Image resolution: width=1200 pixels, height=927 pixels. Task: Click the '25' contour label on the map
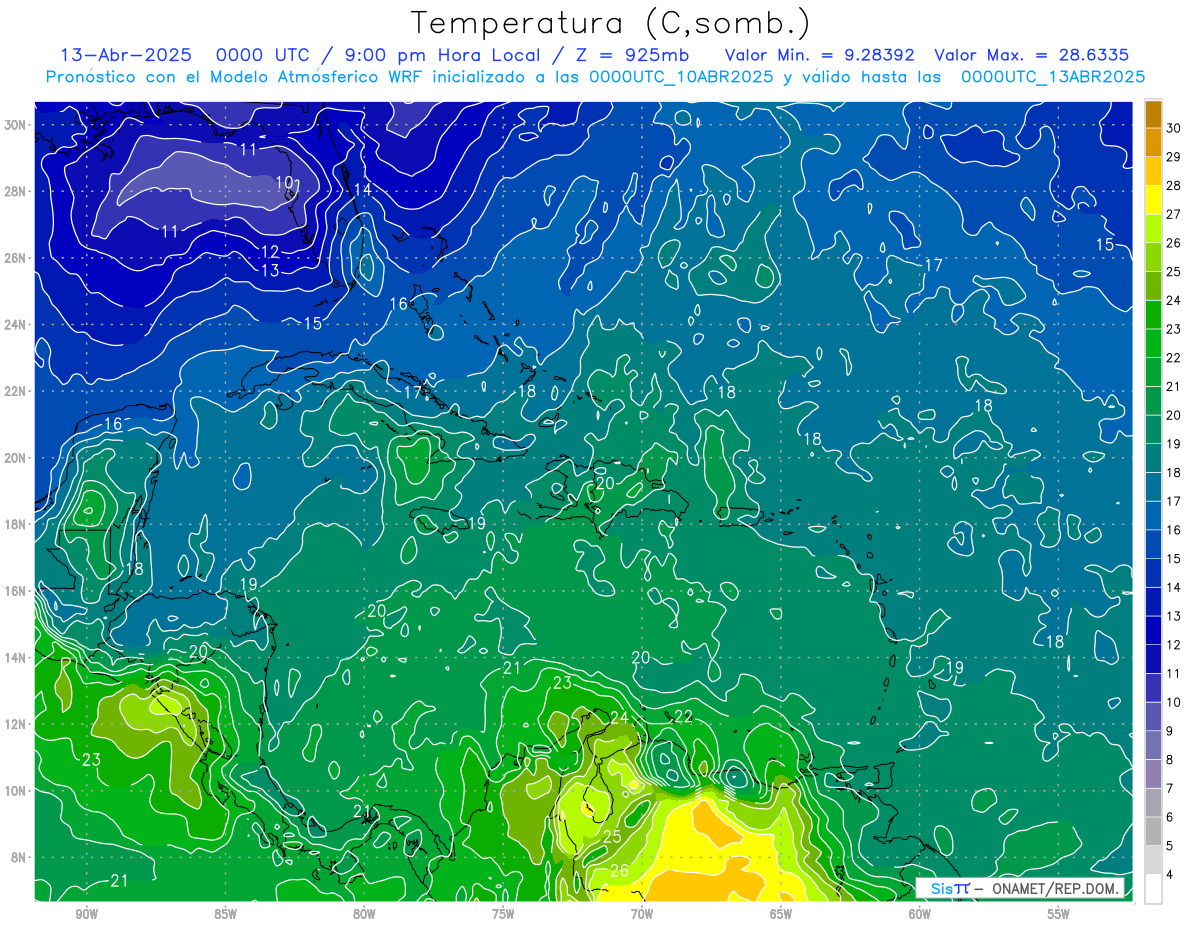click(x=612, y=837)
